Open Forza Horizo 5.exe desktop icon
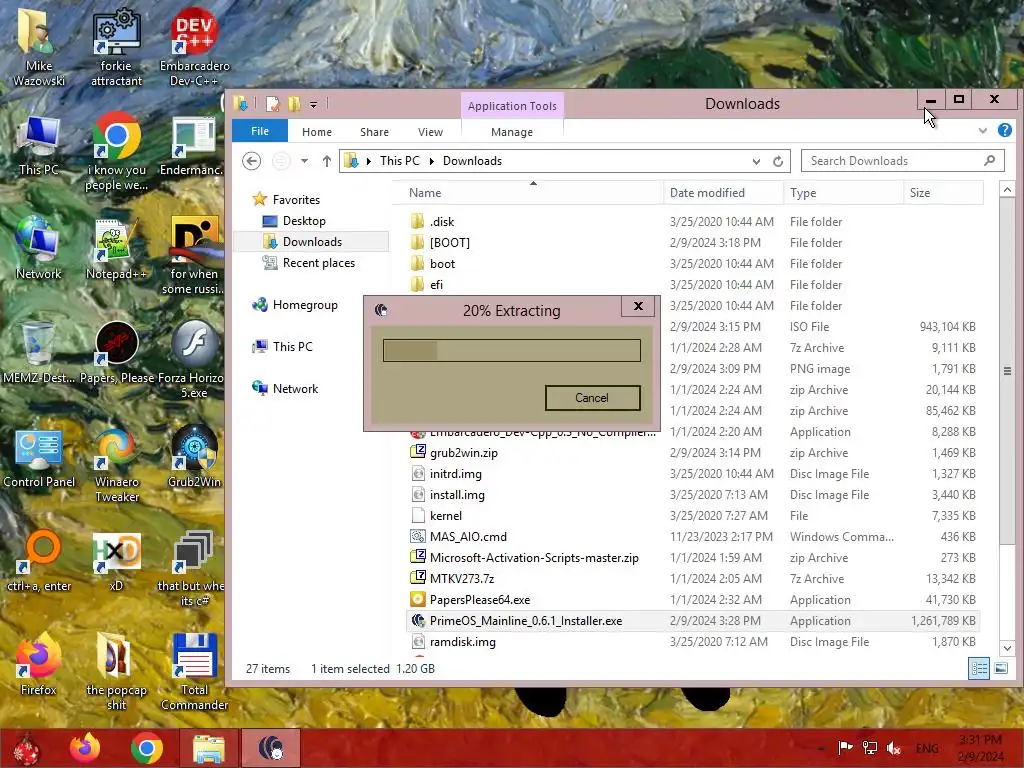 [x=194, y=359]
